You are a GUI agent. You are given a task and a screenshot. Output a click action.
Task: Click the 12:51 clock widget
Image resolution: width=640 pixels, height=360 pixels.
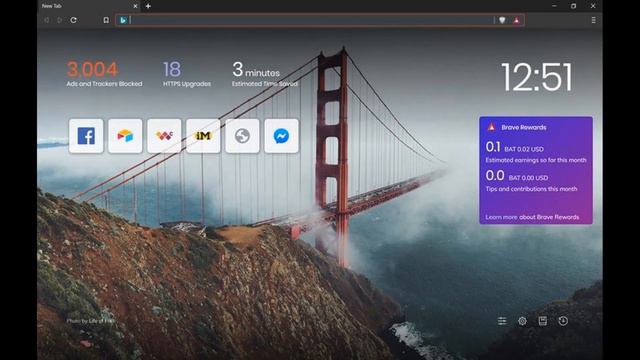537,77
